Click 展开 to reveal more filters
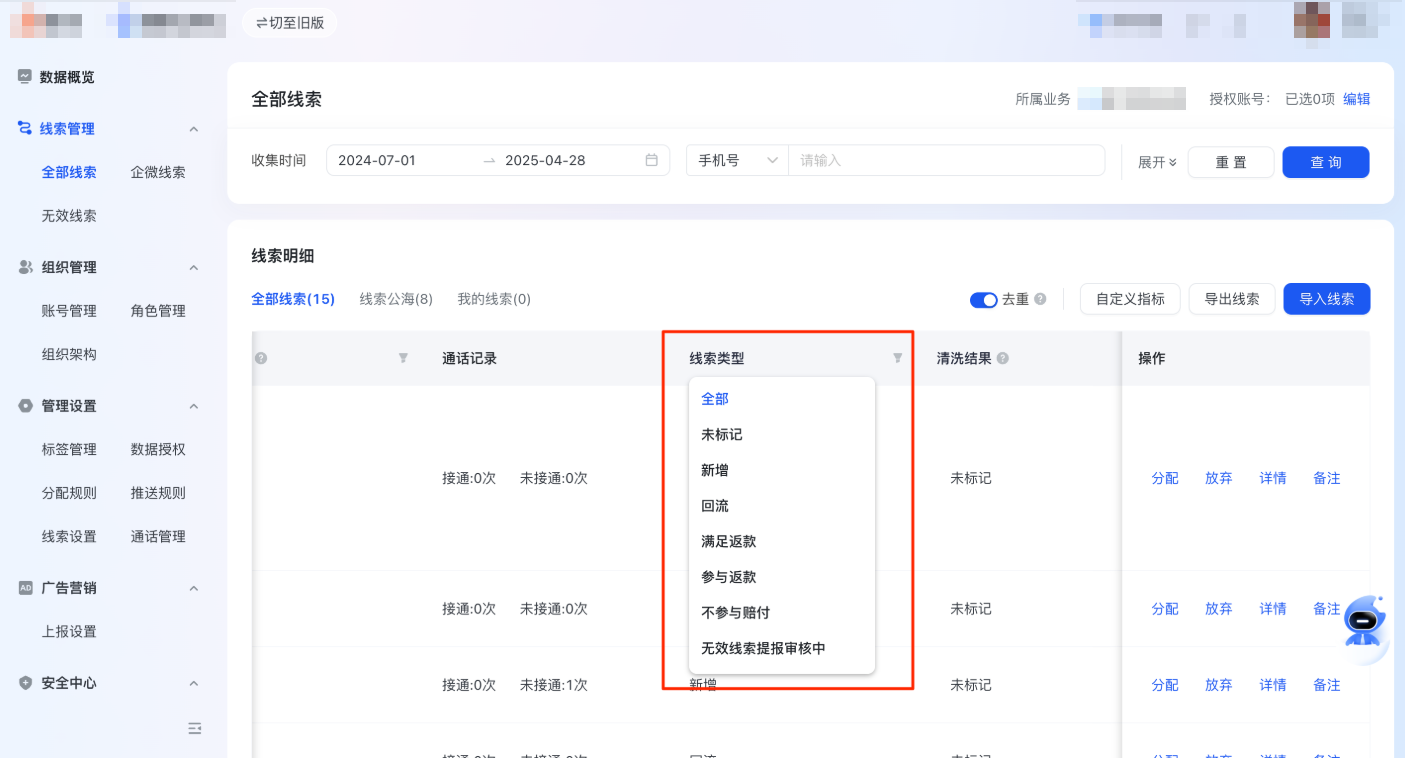 (1154, 161)
